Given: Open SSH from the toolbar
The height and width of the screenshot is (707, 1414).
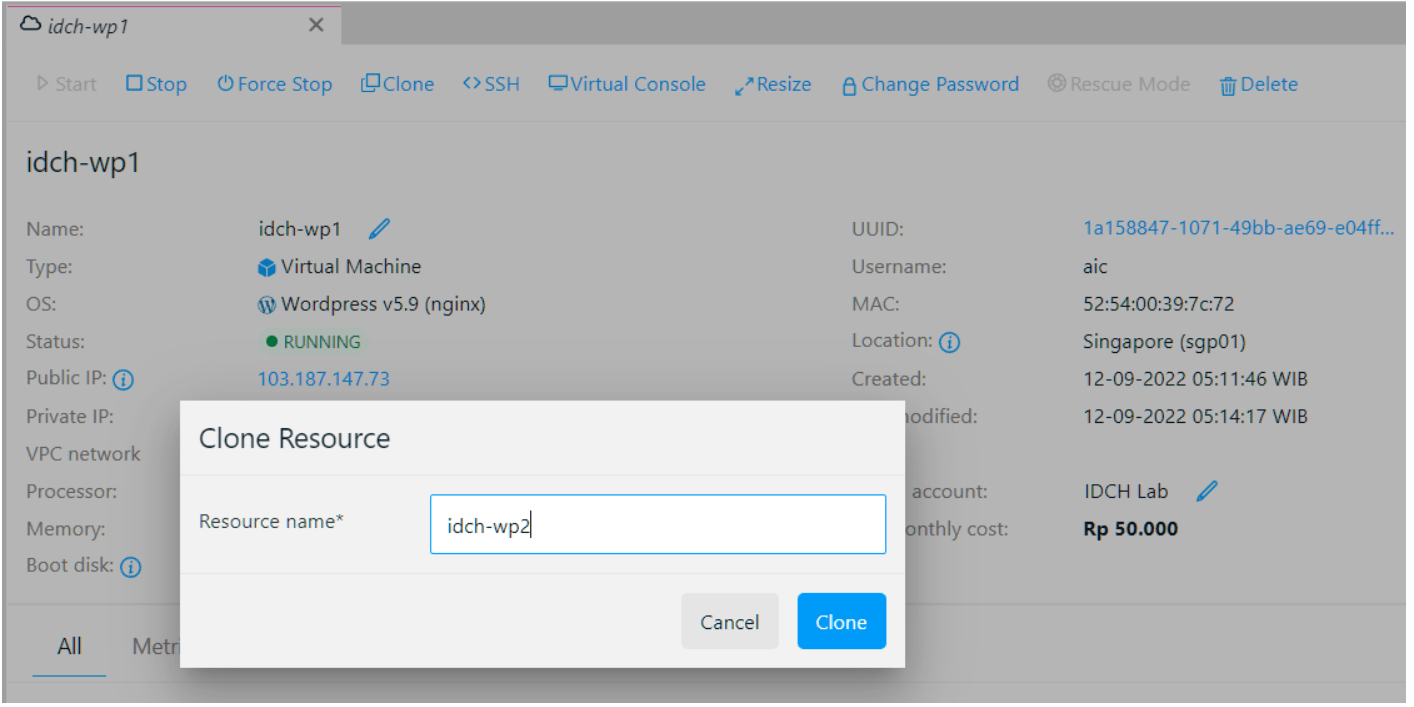Looking at the screenshot, I should 491,84.
